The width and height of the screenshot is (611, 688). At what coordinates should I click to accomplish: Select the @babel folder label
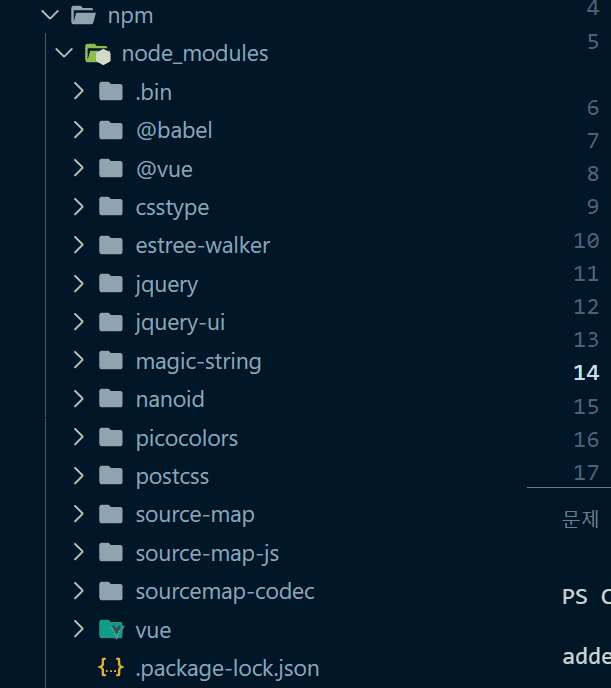[174, 130]
